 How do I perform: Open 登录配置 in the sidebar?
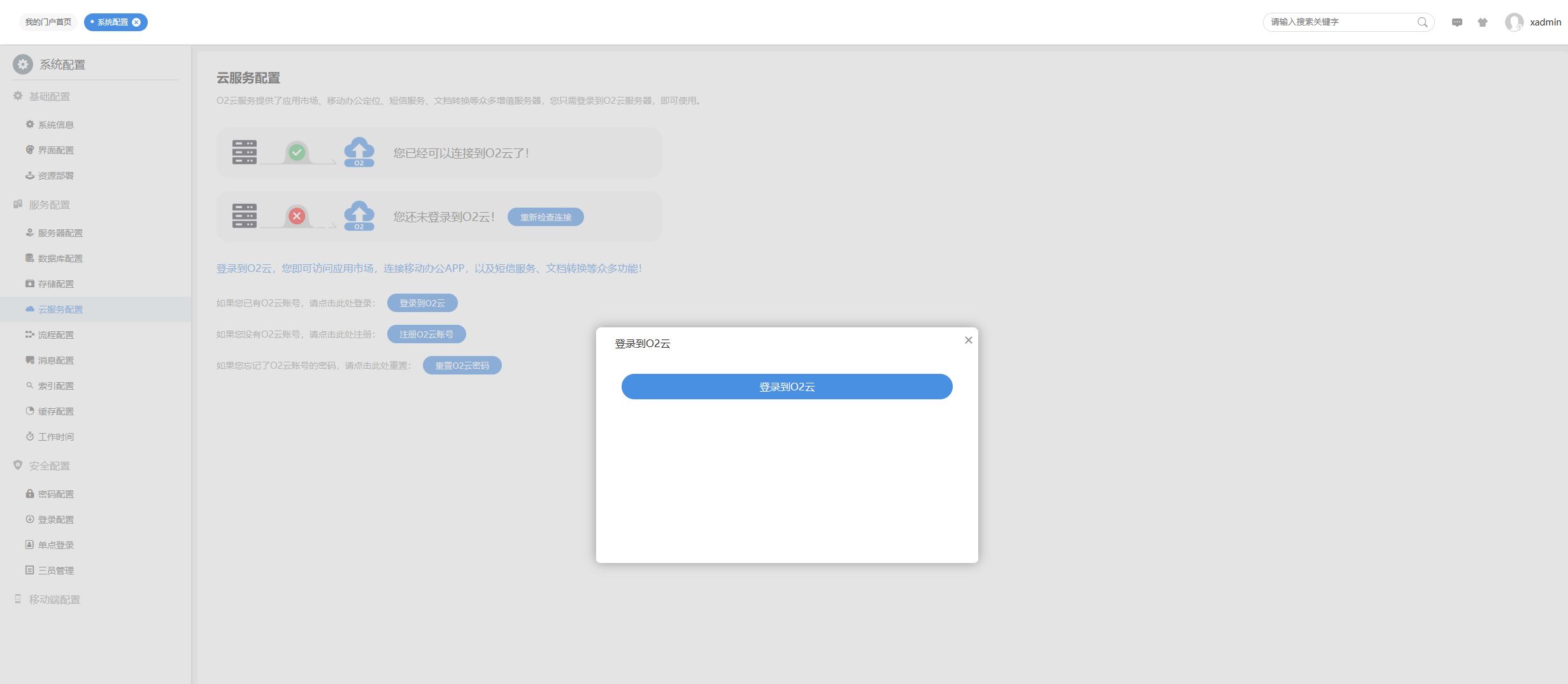point(96,520)
